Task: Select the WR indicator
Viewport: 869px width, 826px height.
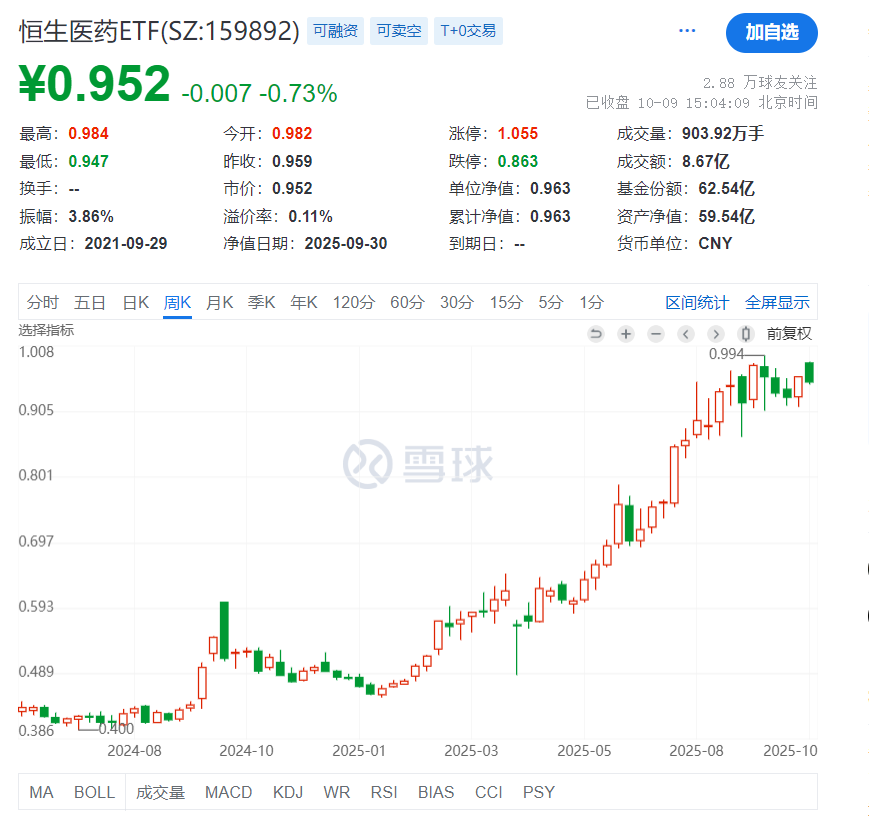Action: point(337,792)
